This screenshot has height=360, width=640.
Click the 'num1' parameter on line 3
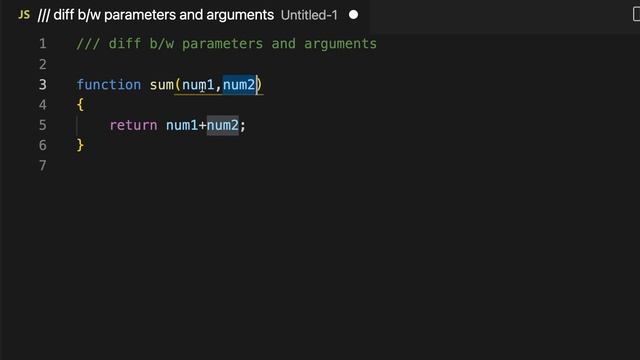(x=198, y=85)
